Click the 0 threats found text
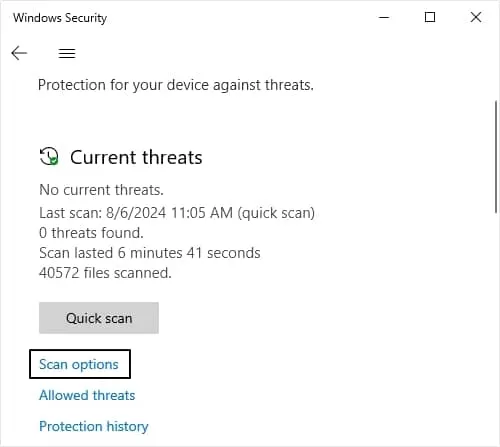This screenshot has width=500, height=447. pyautogui.click(x=91, y=233)
